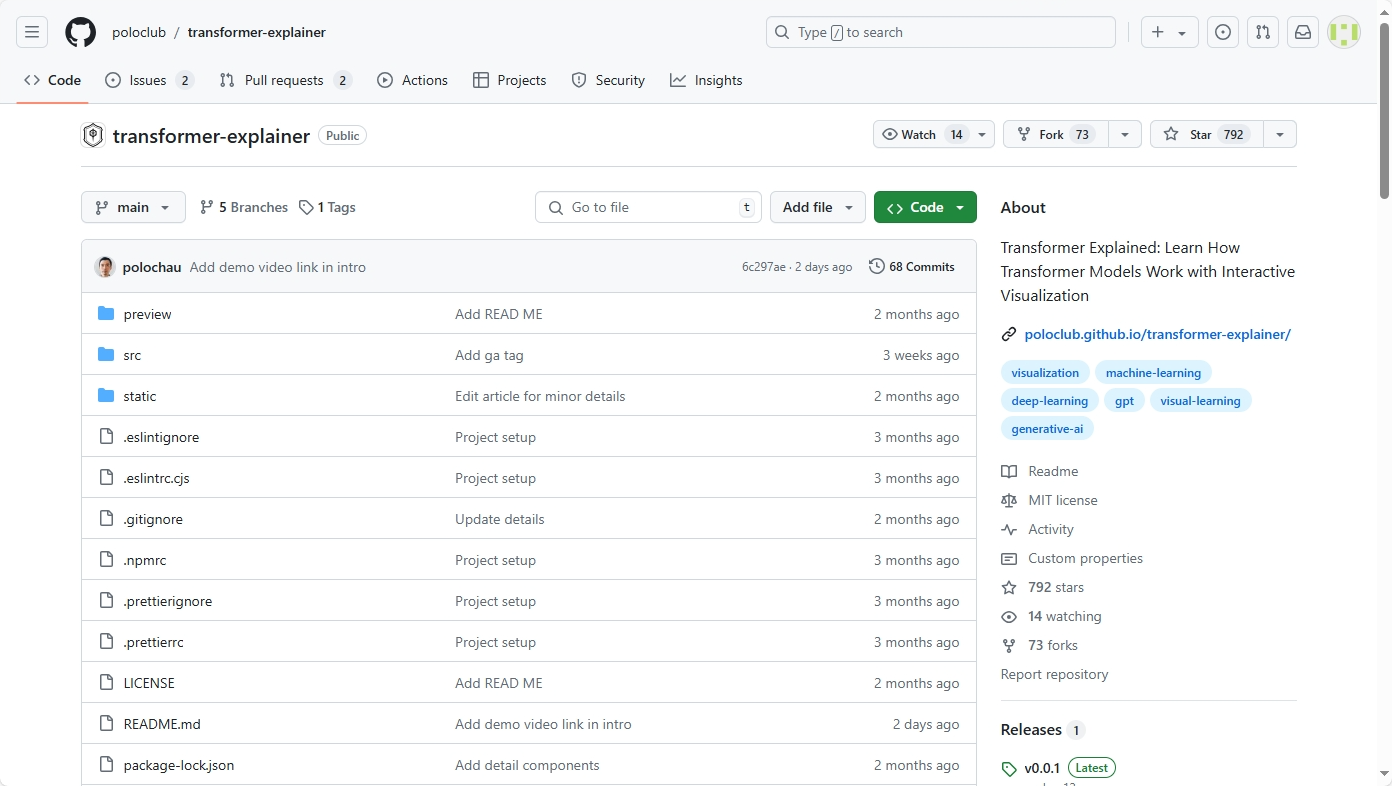
Task: Switch to the Security tab
Action: pyautogui.click(x=608, y=80)
